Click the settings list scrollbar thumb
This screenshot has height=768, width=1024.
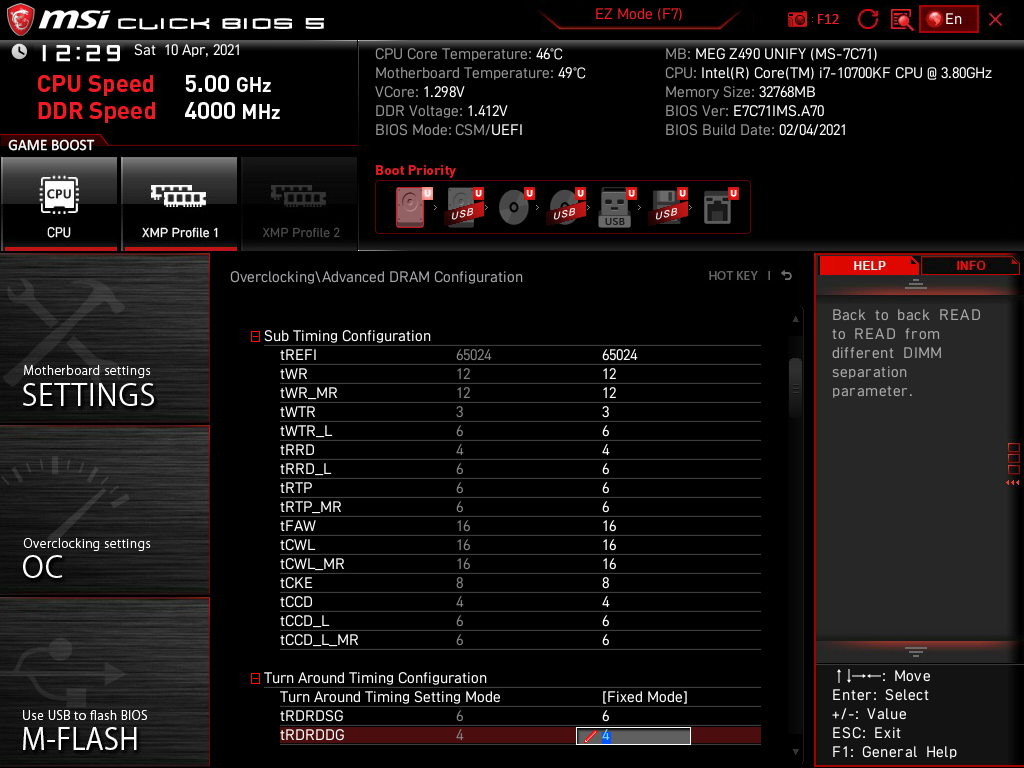[x=795, y=388]
